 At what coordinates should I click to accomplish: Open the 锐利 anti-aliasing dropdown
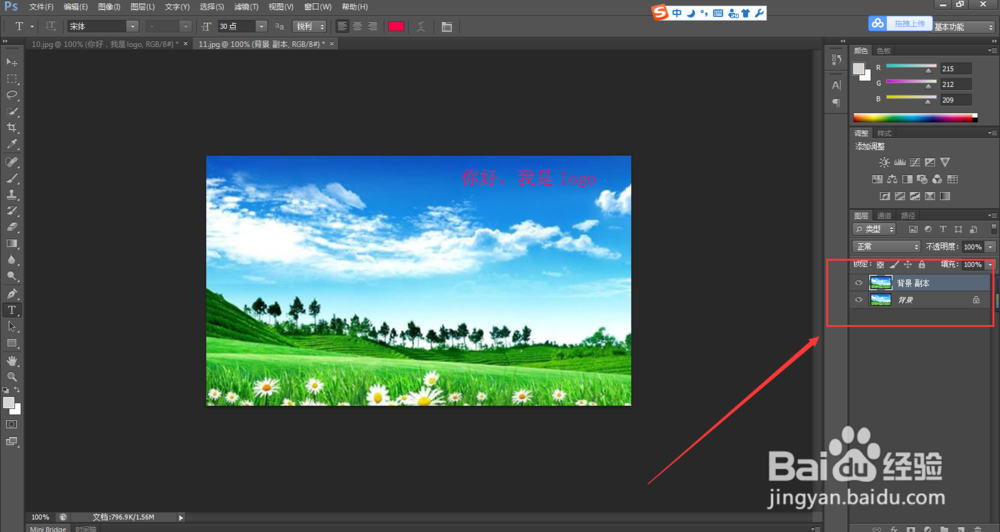click(x=309, y=26)
